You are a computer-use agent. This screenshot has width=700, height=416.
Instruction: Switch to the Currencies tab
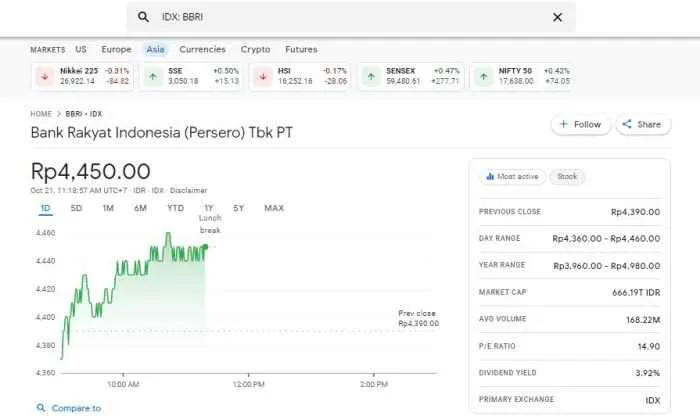[202, 49]
